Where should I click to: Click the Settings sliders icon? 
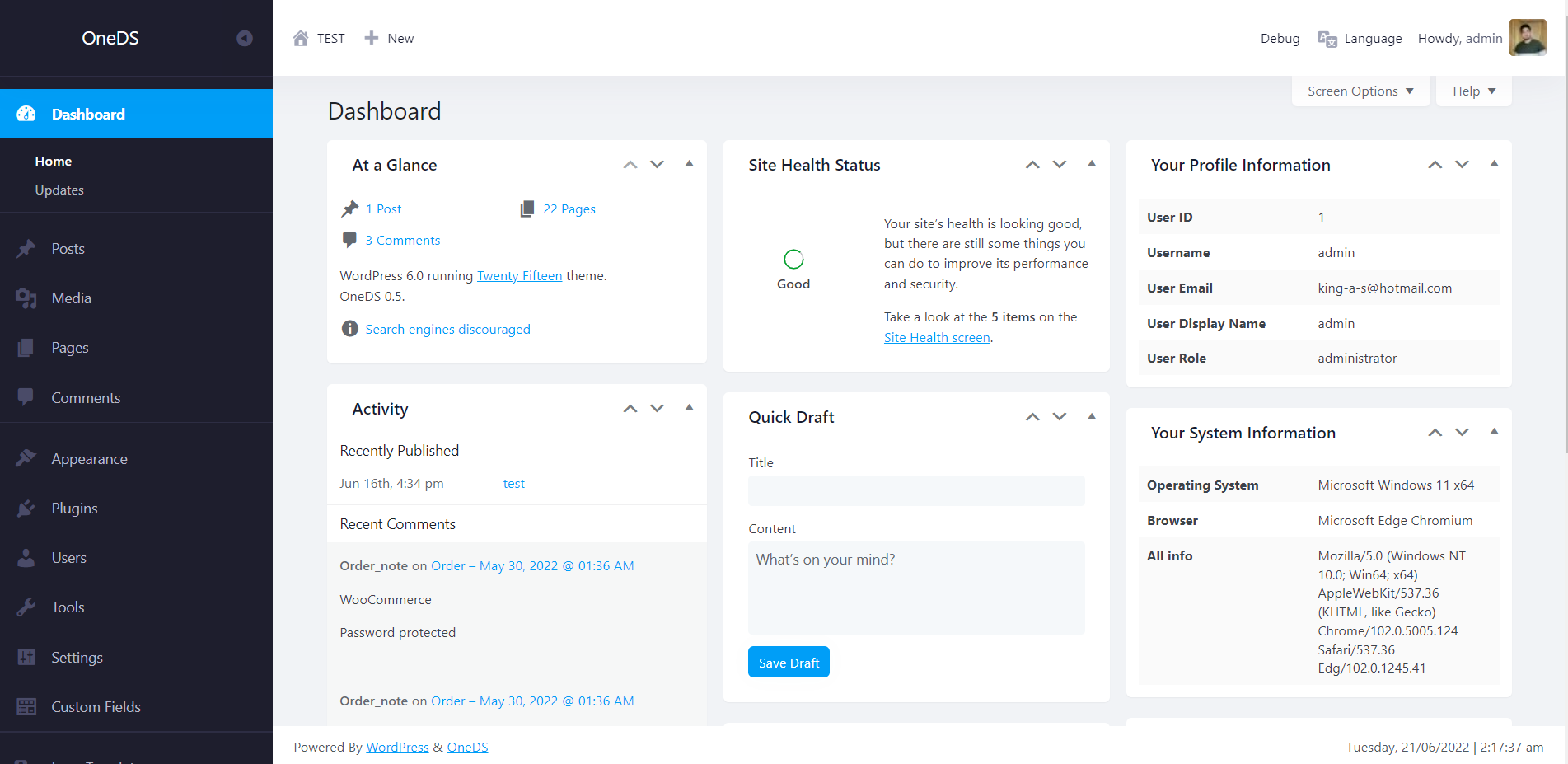coord(26,657)
